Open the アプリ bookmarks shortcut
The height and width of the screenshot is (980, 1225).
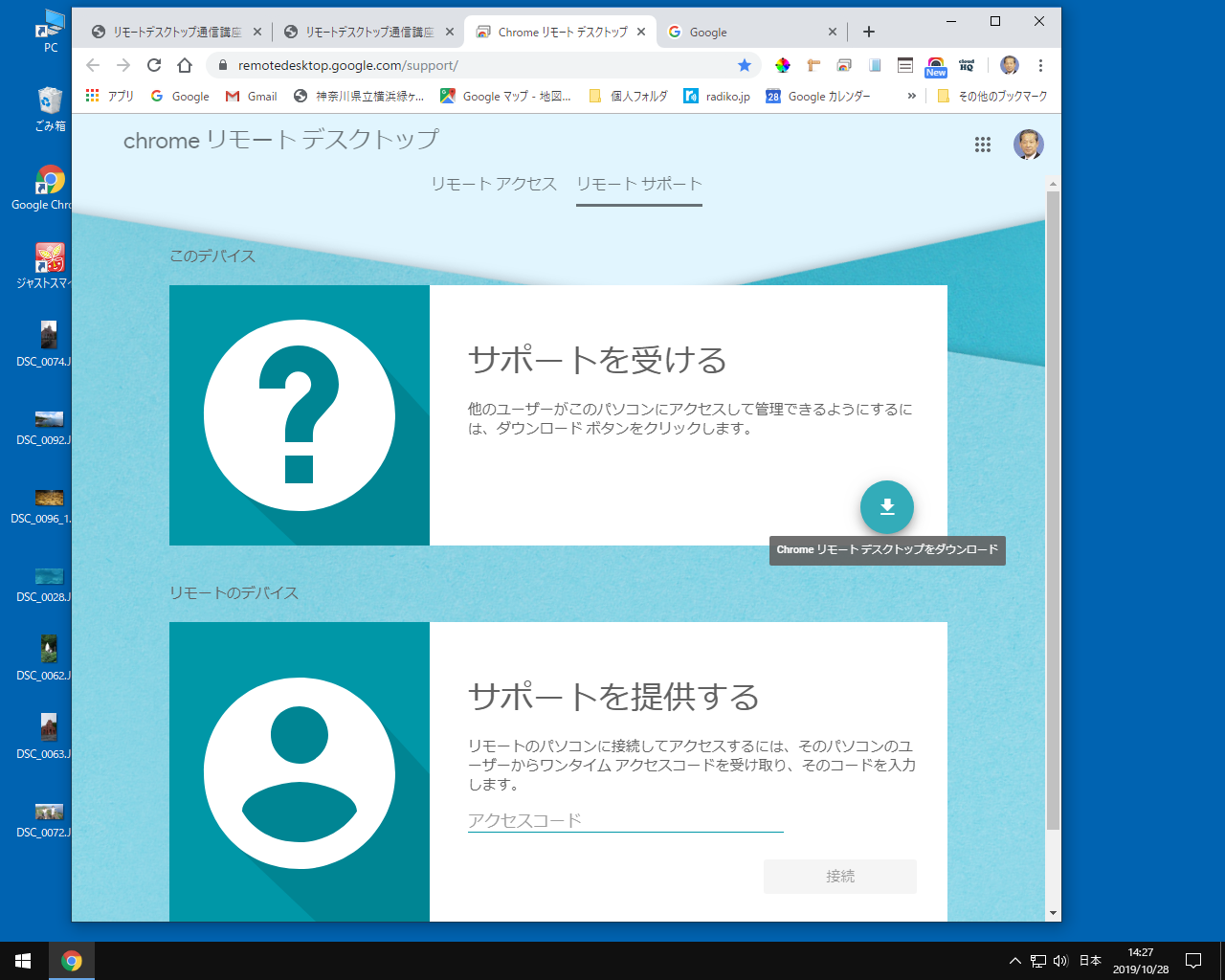click(110, 96)
